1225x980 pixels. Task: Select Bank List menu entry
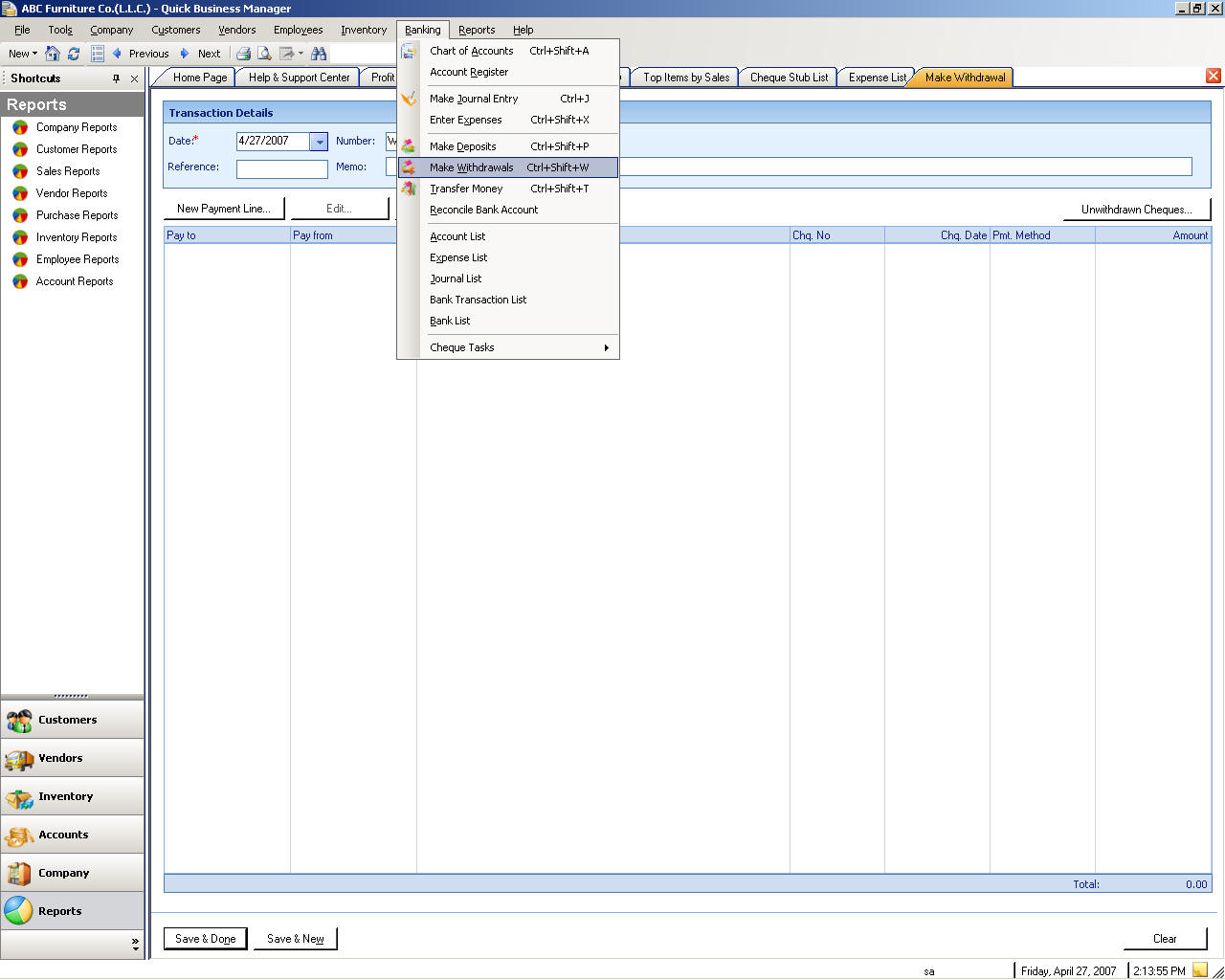point(508,321)
